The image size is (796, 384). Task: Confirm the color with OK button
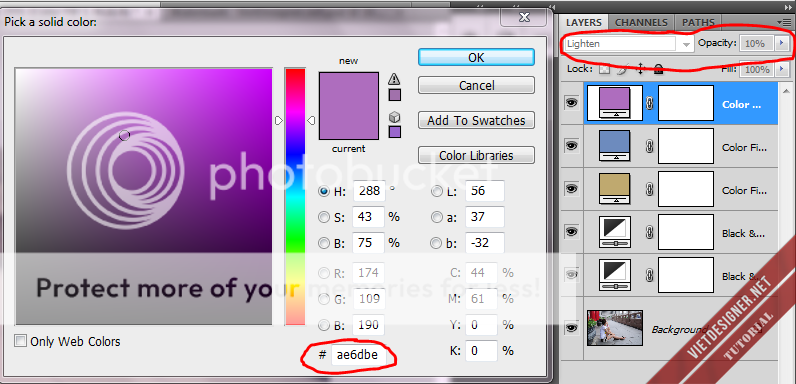(476, 57)
